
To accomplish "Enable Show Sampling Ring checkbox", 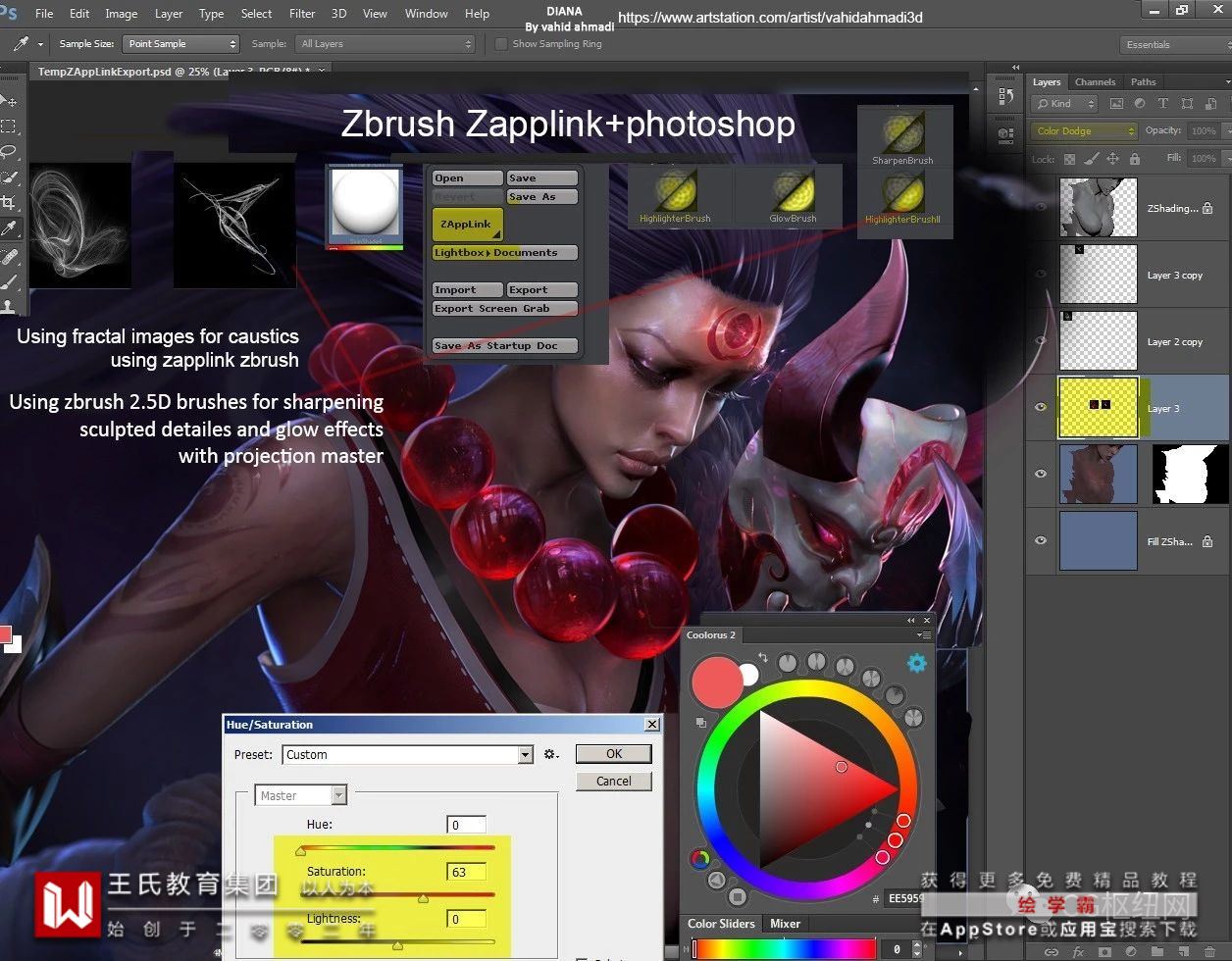I will (x=501, y=44).
